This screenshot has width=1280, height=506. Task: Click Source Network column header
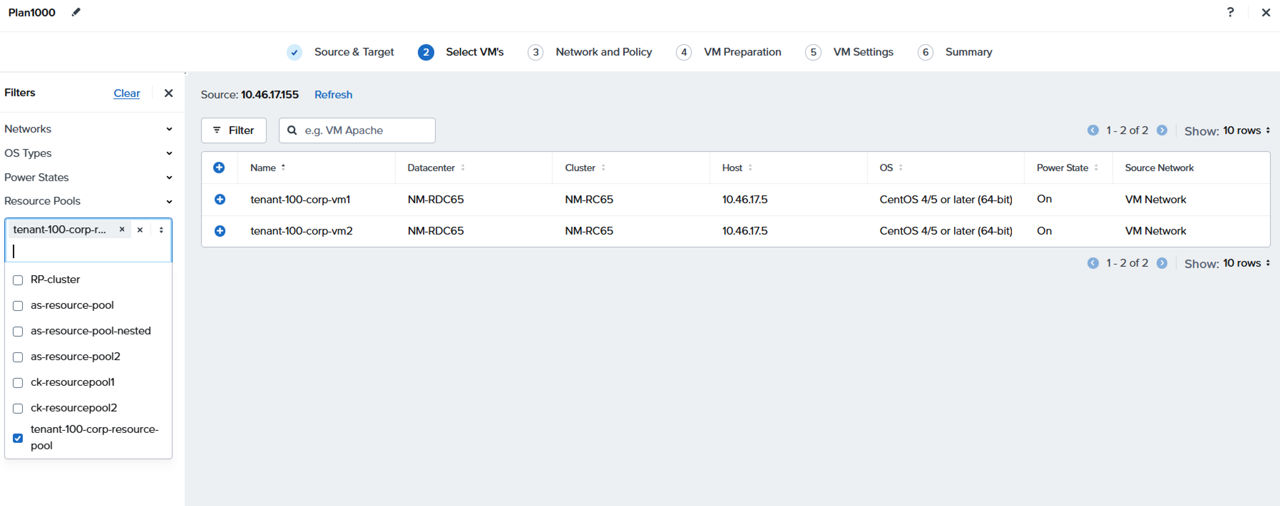click(x=1159, y=168)
